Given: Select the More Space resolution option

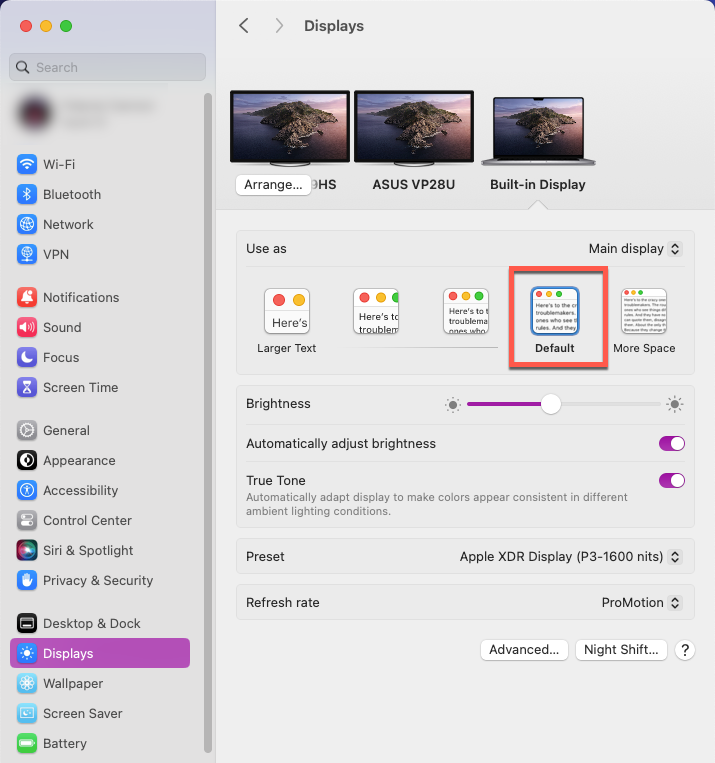Looking at the screenshot, I should [644, 320].
